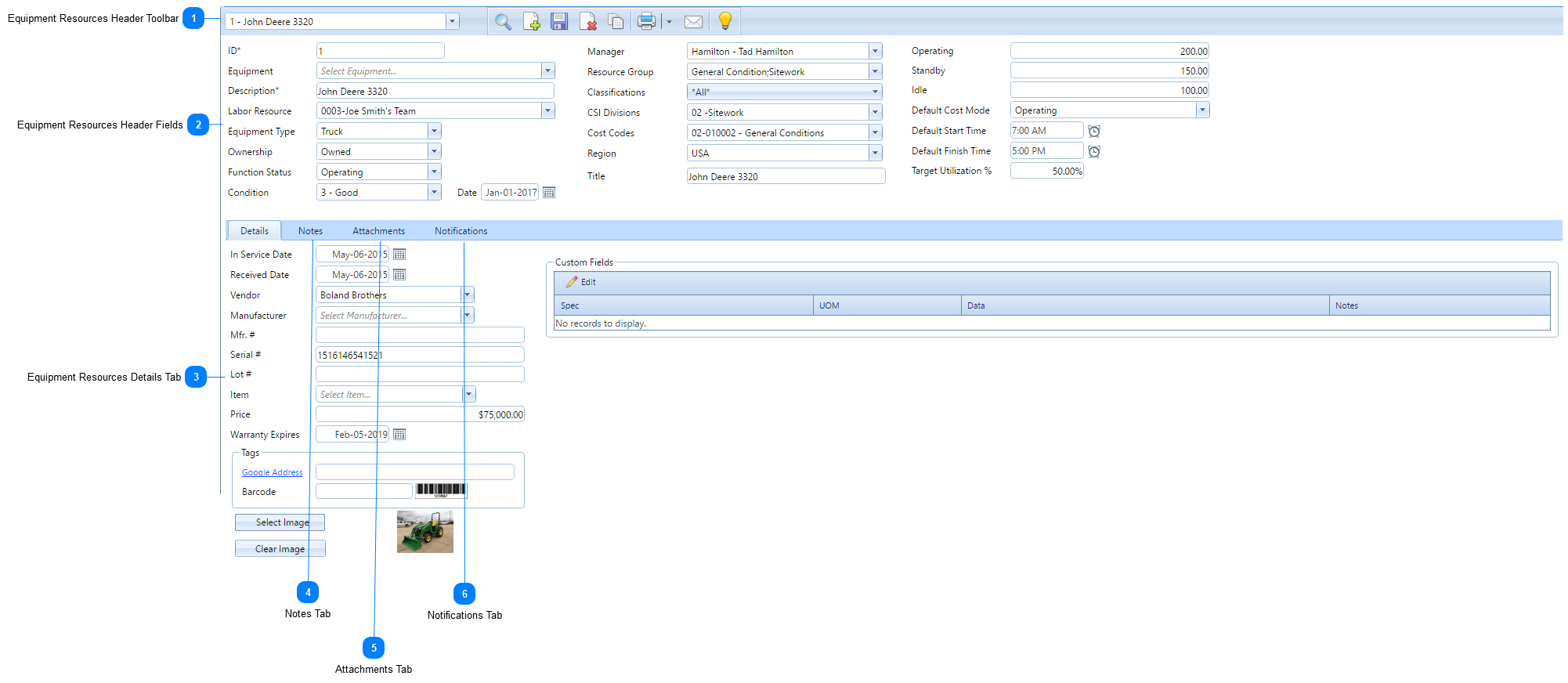Click the printer icon
This screenshot has width=1568, height=683.
click(646, 21)
